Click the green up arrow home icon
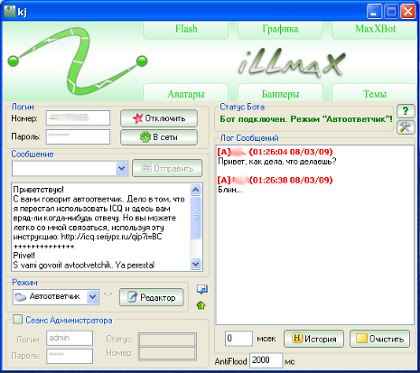The image size is (420, 373). (201, 305)
